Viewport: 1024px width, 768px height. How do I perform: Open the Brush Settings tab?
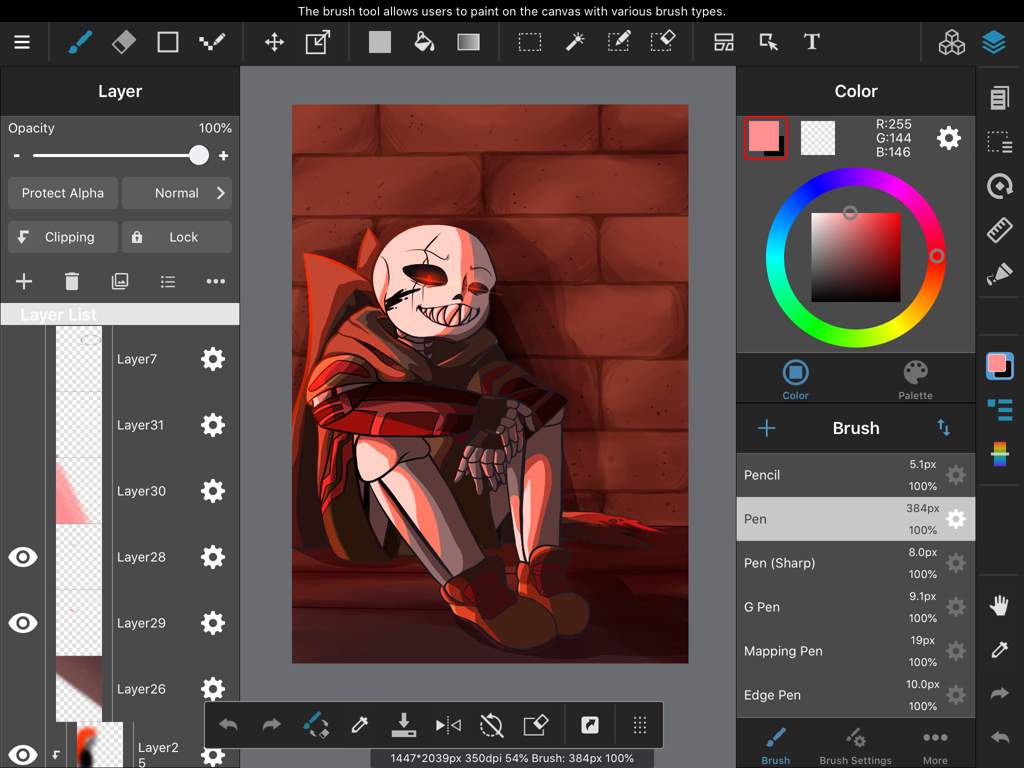point(856,746)
